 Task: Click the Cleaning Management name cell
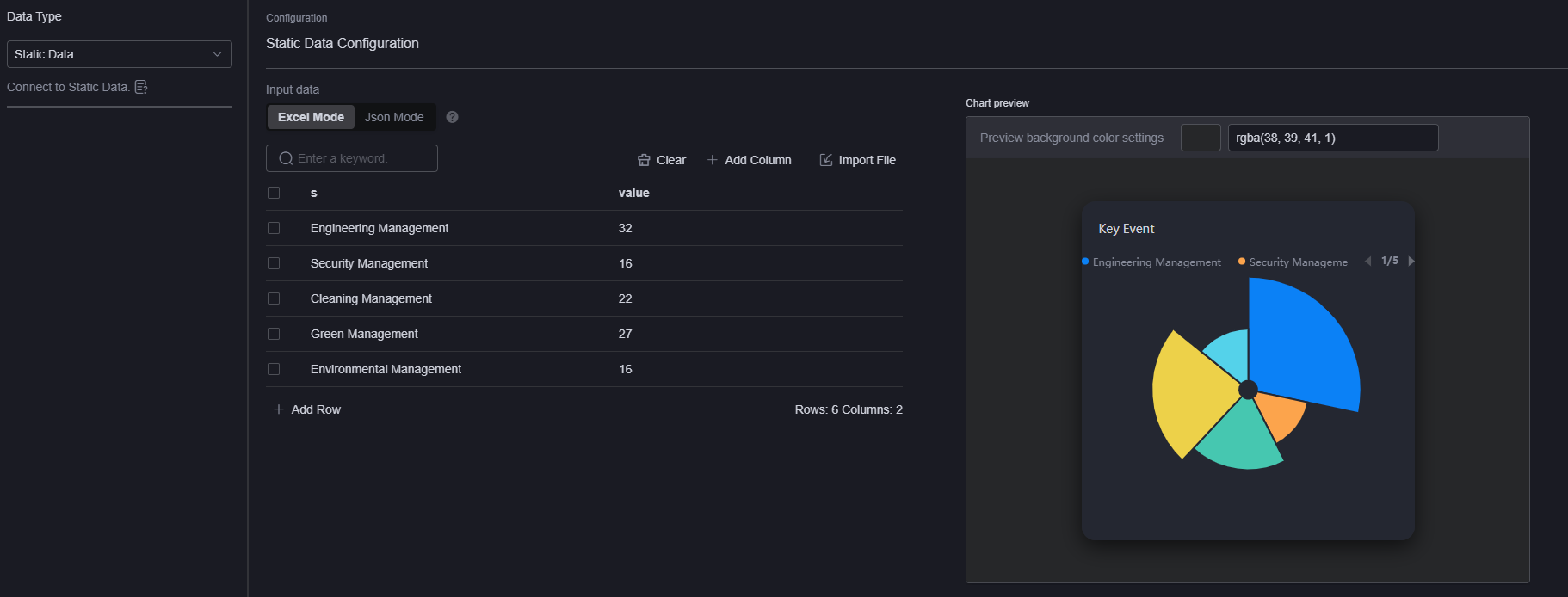click(371, 298)
